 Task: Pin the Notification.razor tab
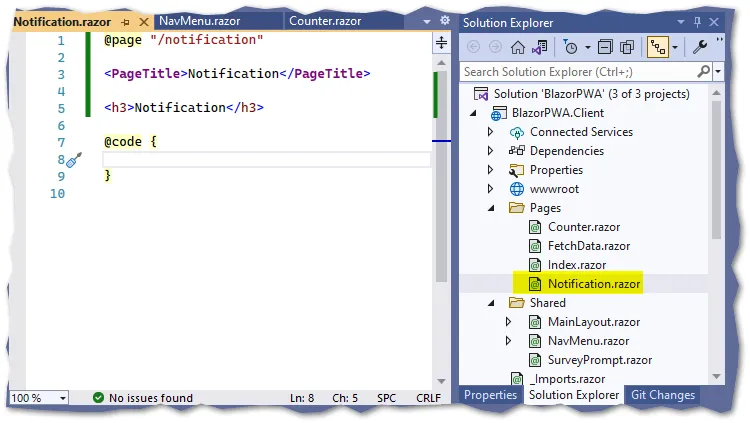125,22
